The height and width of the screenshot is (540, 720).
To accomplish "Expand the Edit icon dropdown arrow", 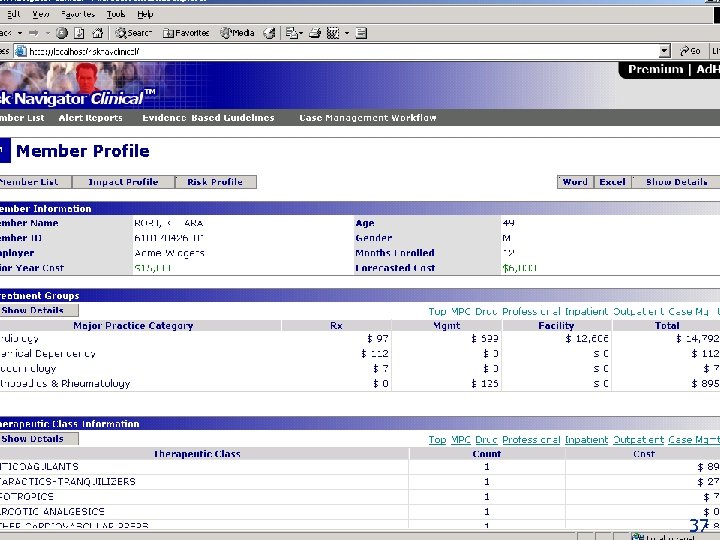I will [x=347, y=33].
